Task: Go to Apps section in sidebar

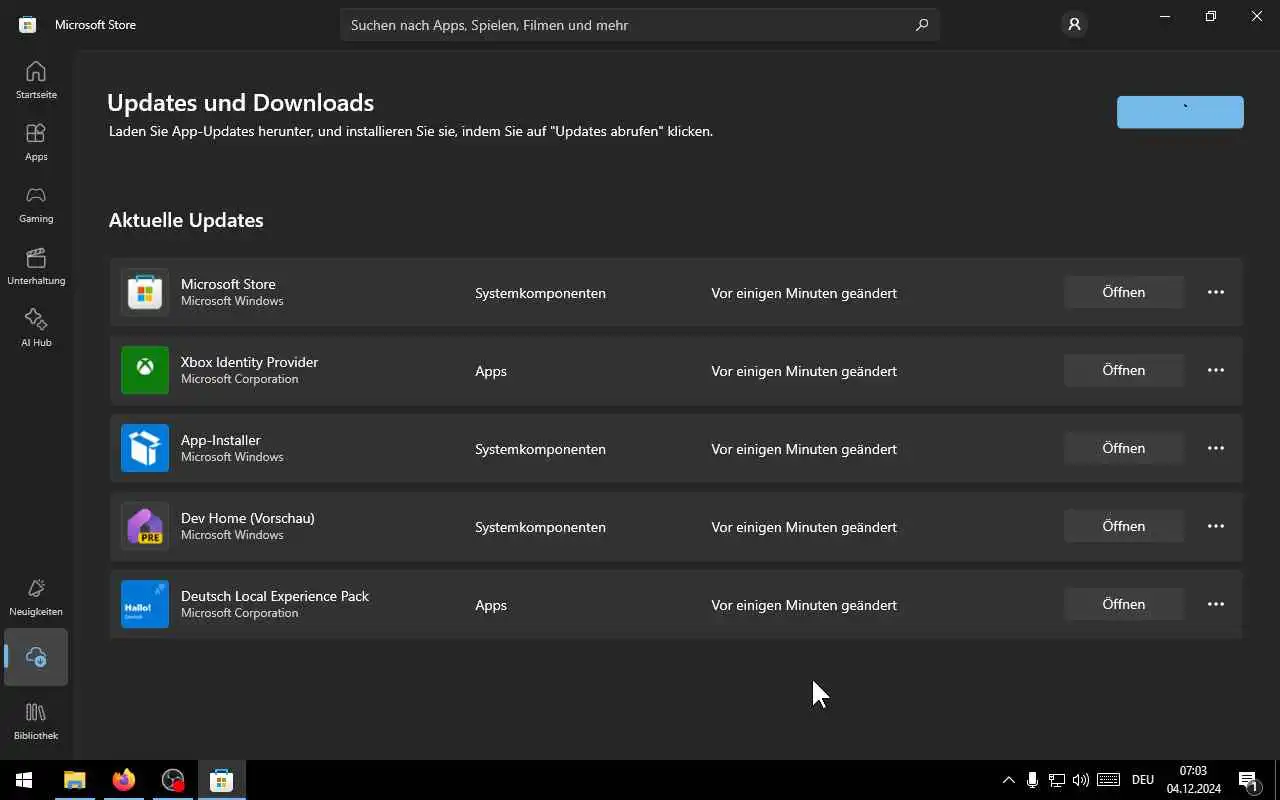Action: click(x=36, y=142)
